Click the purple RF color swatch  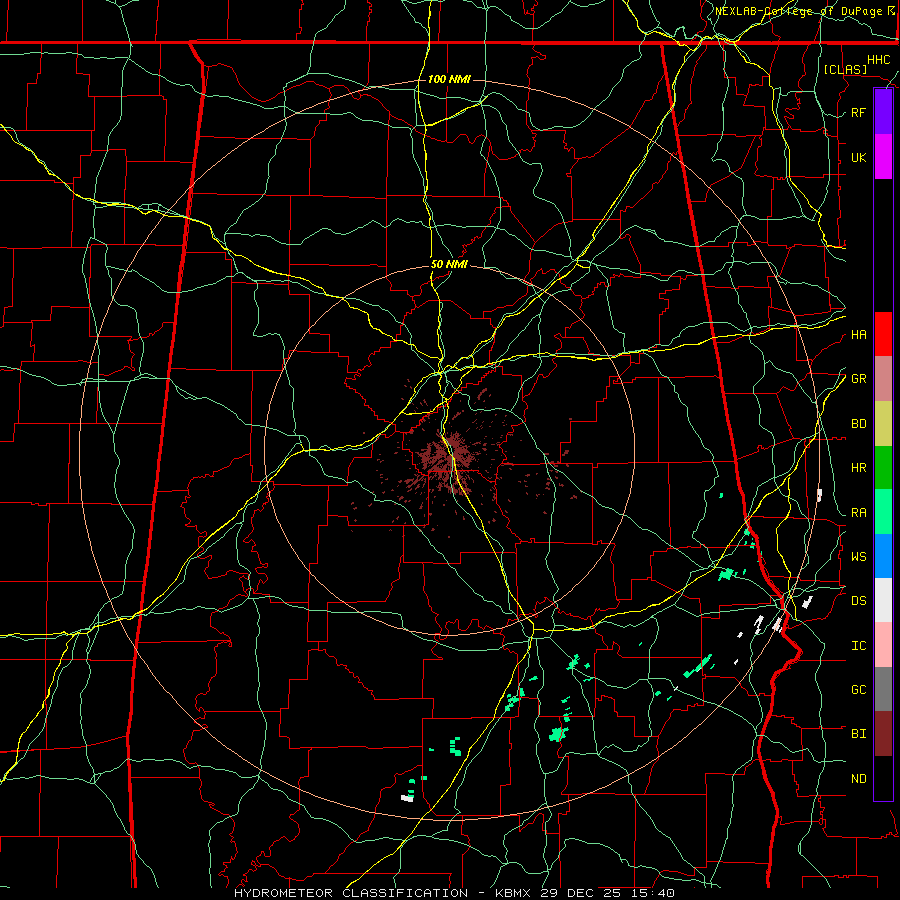pos(883,112)
